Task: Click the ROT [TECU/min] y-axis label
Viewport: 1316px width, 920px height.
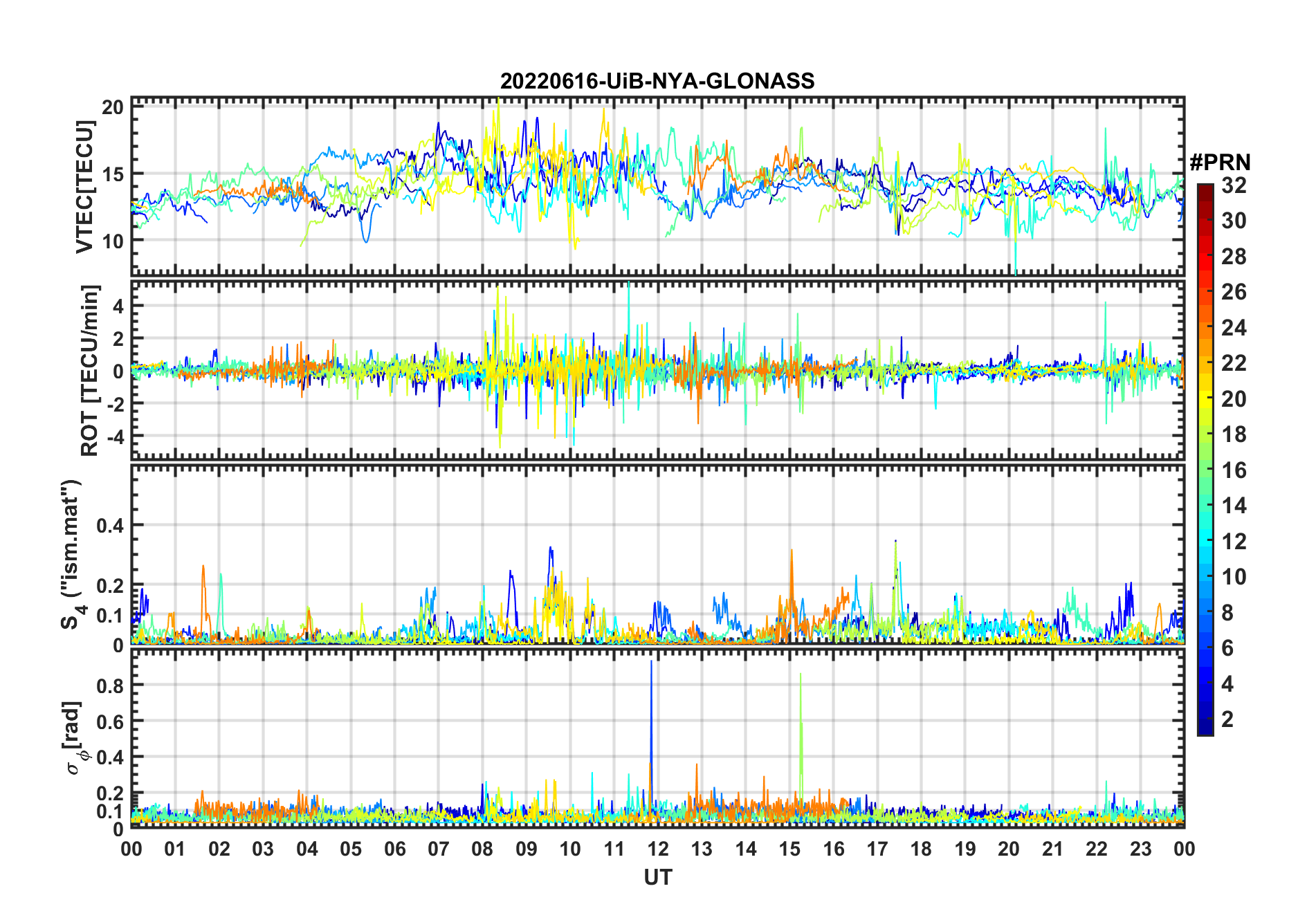Action: [90, 370]
